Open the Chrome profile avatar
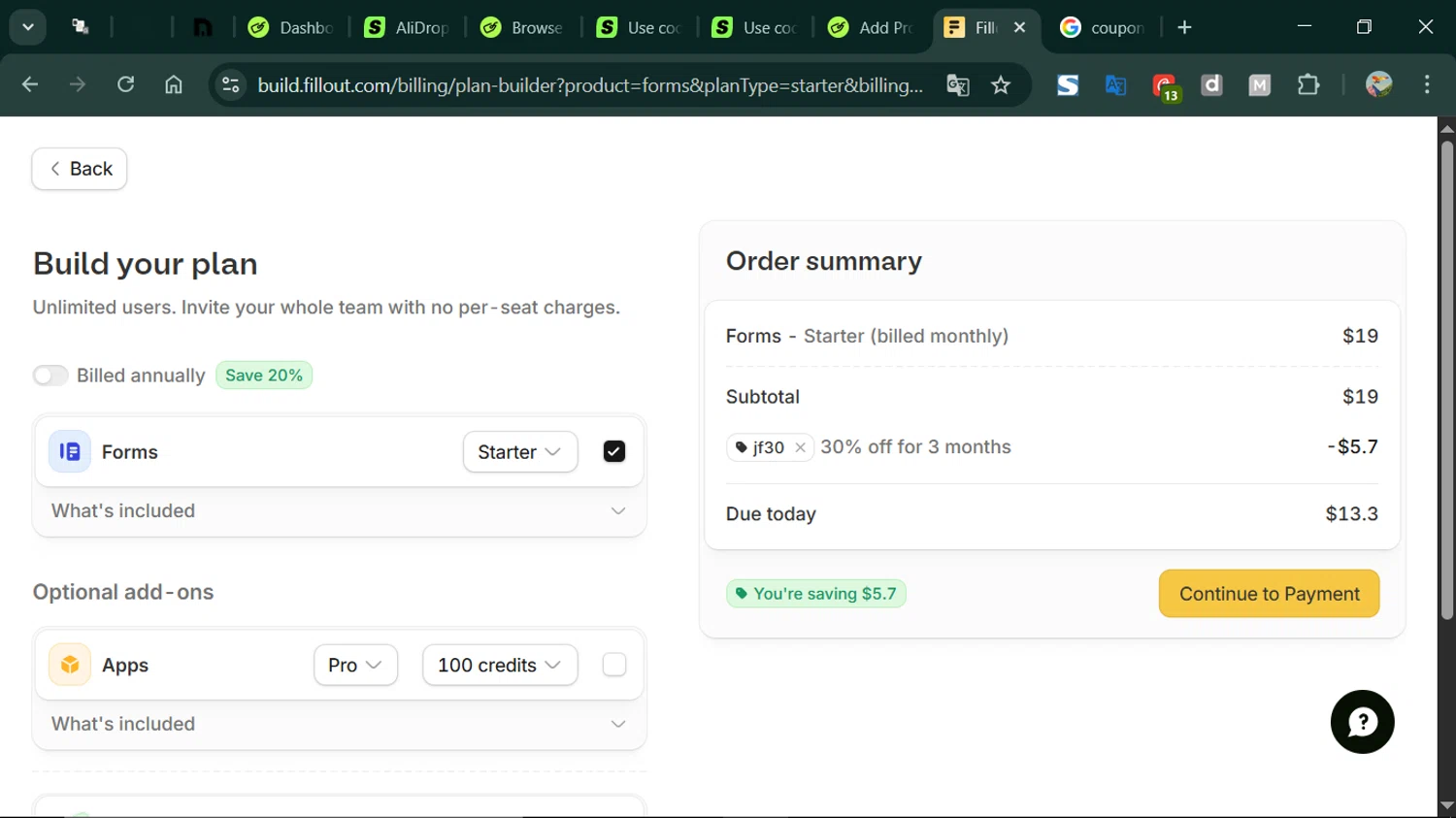 point(1378,85)
